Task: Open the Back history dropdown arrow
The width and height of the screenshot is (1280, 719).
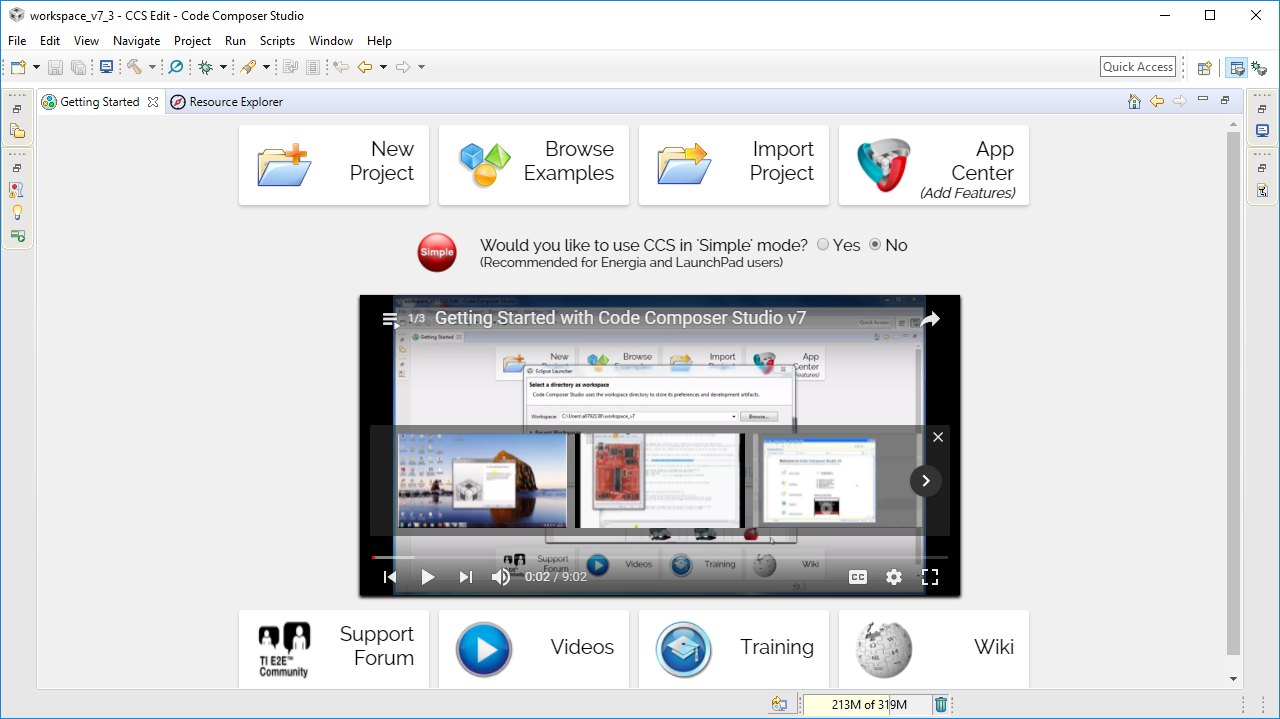Action: pos(383,67)
